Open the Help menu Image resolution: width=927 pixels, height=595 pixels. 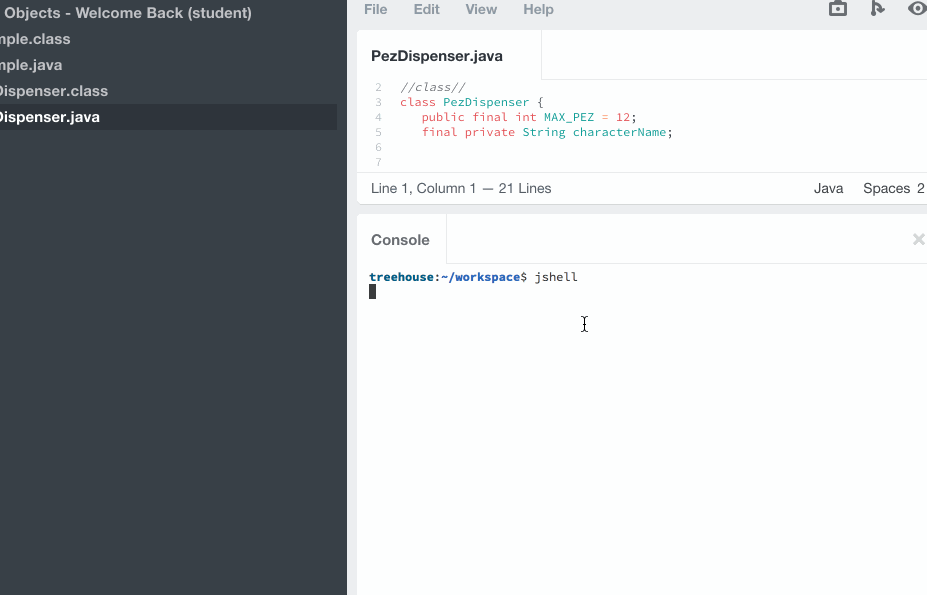coord(538,9)
